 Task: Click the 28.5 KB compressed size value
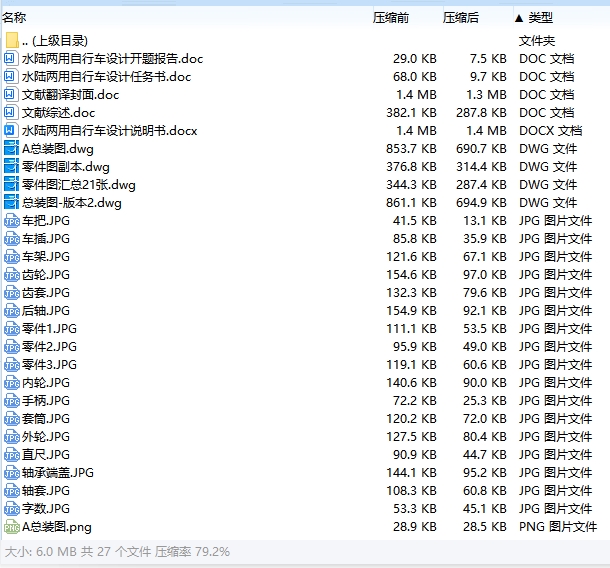(x=485, y=527)
